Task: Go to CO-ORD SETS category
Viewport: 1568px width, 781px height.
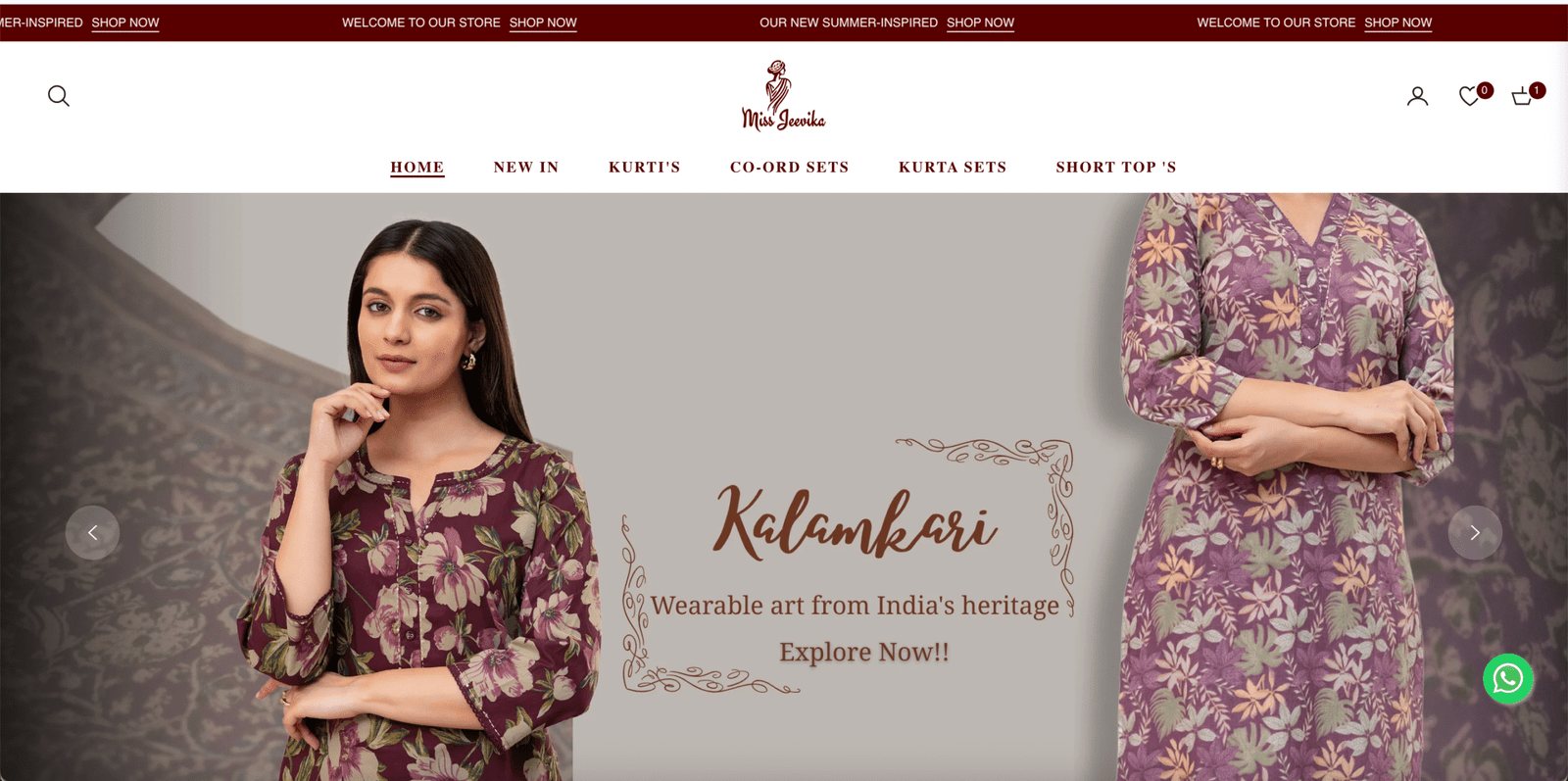Action: pos(789,168)
